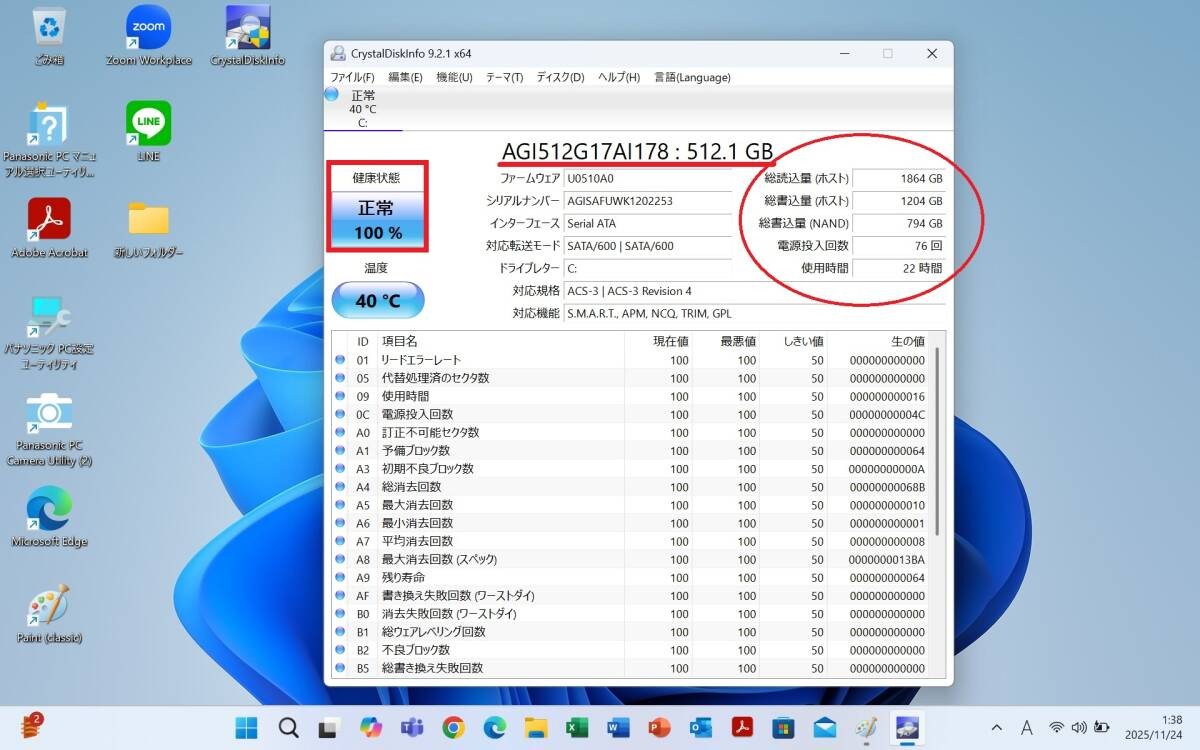Select the C: drive tab showing 正常 40 °C
This screenshot has height=750, width=1200.
[x=362, y=109]
